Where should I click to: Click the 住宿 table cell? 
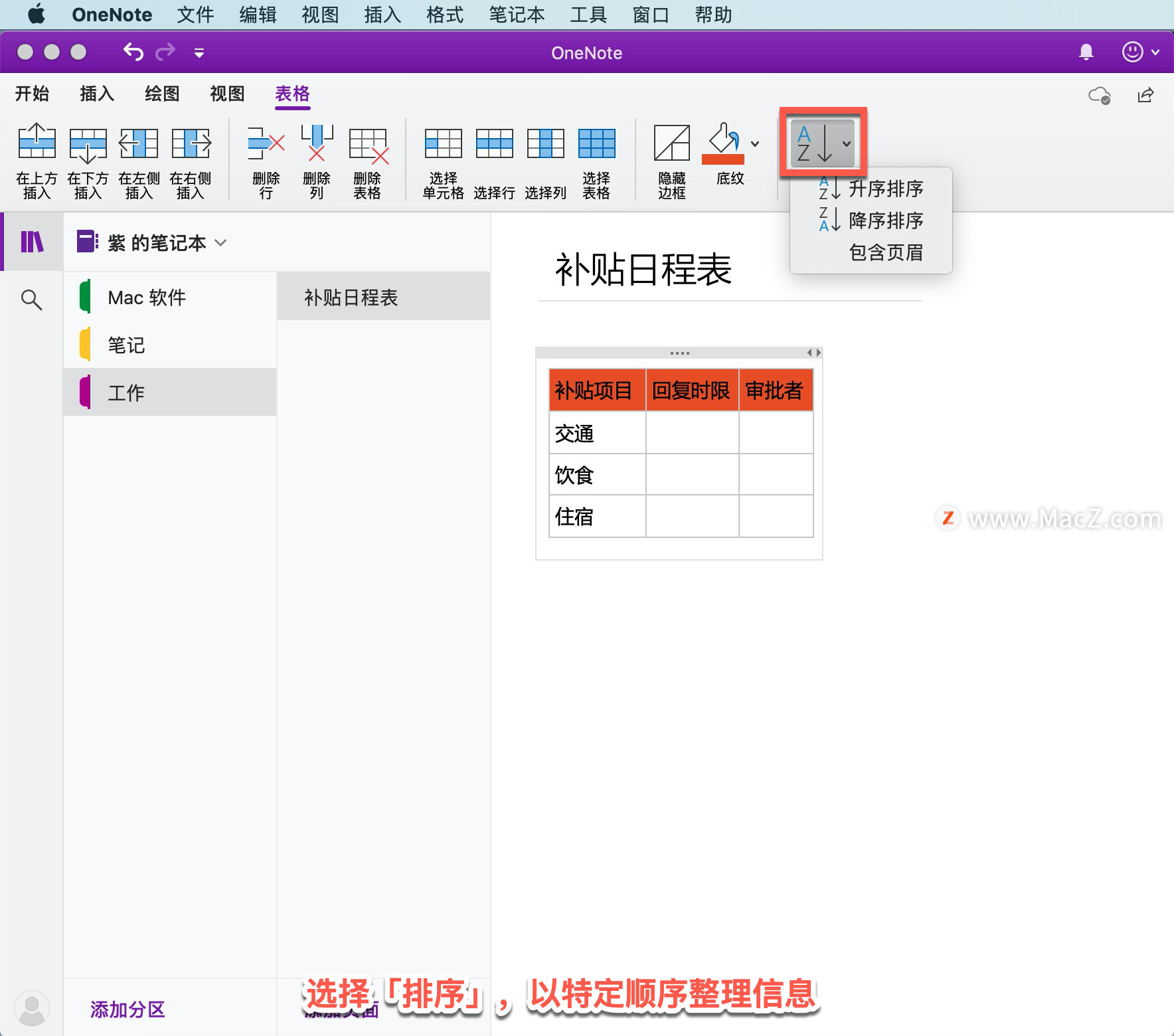point(597,515)
